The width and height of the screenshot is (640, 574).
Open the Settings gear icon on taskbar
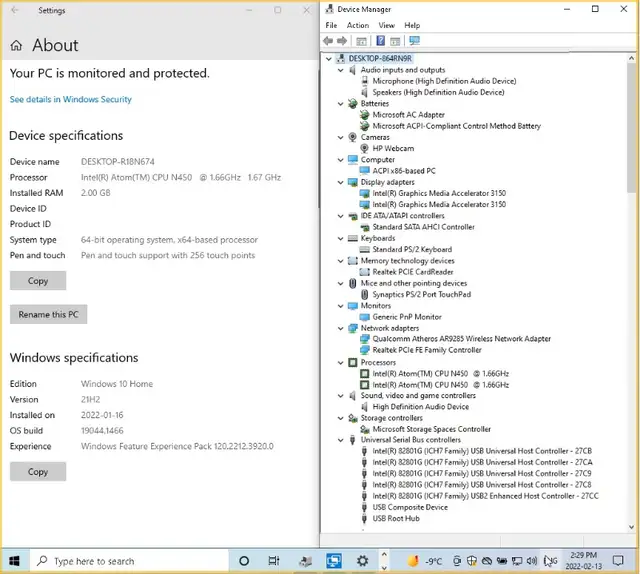tap(362, 561)
